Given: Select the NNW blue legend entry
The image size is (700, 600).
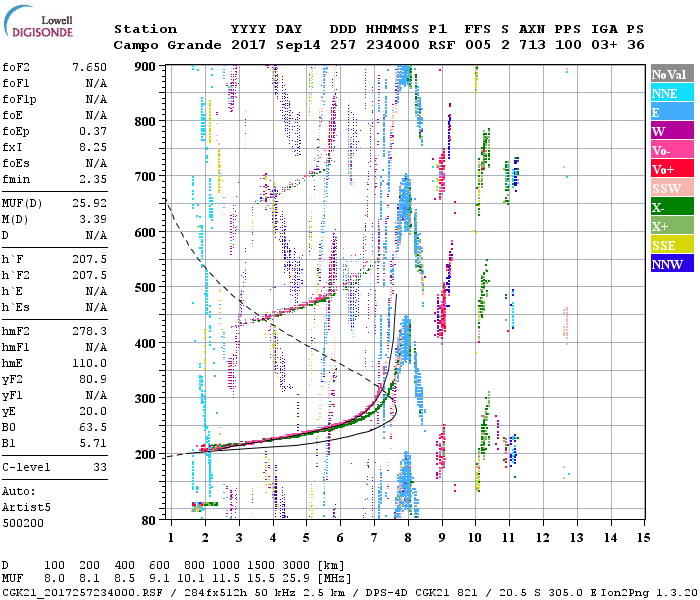Looking at the screenshot, I should [x=668, y=264].
